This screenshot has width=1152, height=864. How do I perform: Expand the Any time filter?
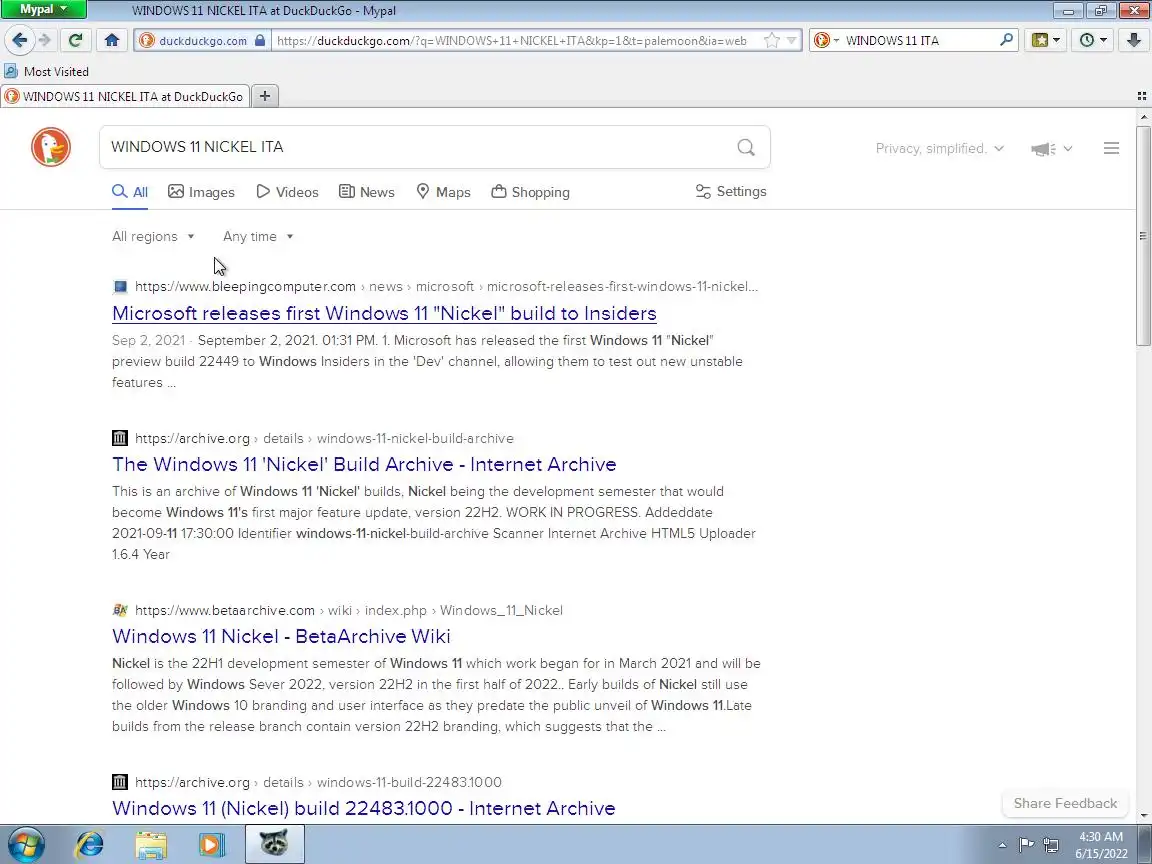pyautogui.click(x=258, y=237)
